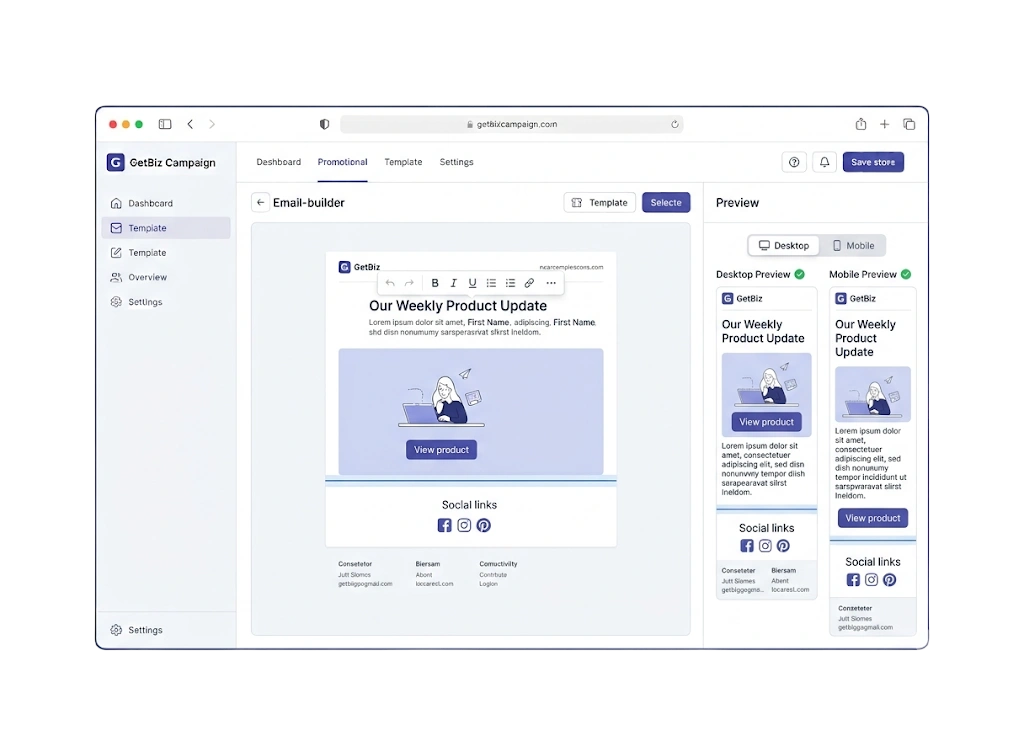Click the Selecte button
Viewport: 1024px width, 741px height.
coord(666,202)
